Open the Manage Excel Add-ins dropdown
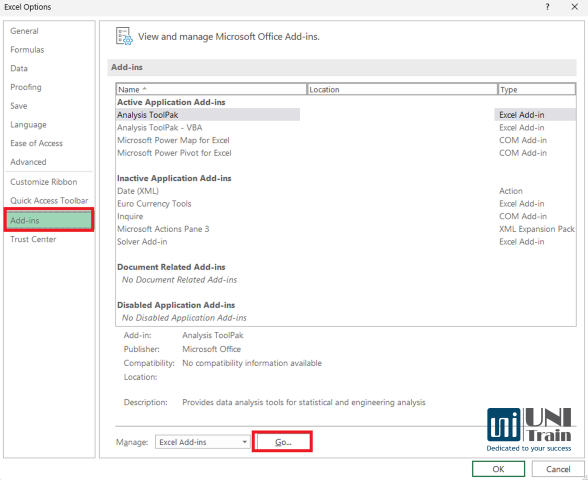The image size is (588, 480). [202, 442]
